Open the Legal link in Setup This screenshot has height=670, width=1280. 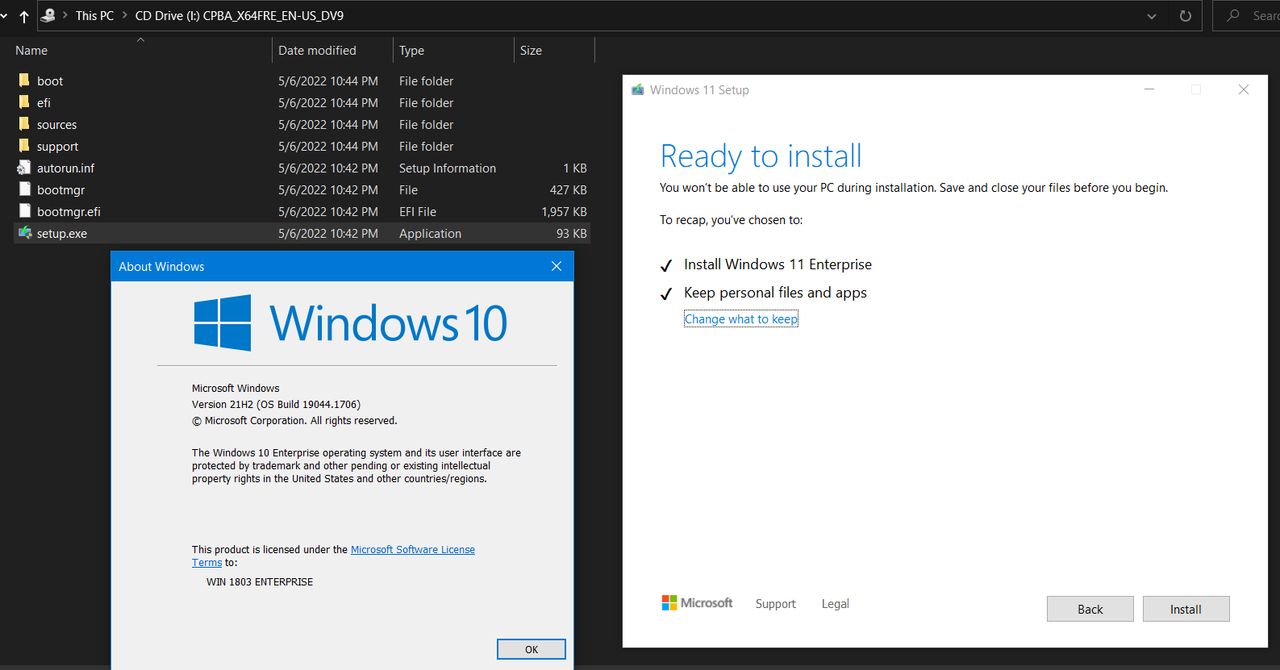835,604
